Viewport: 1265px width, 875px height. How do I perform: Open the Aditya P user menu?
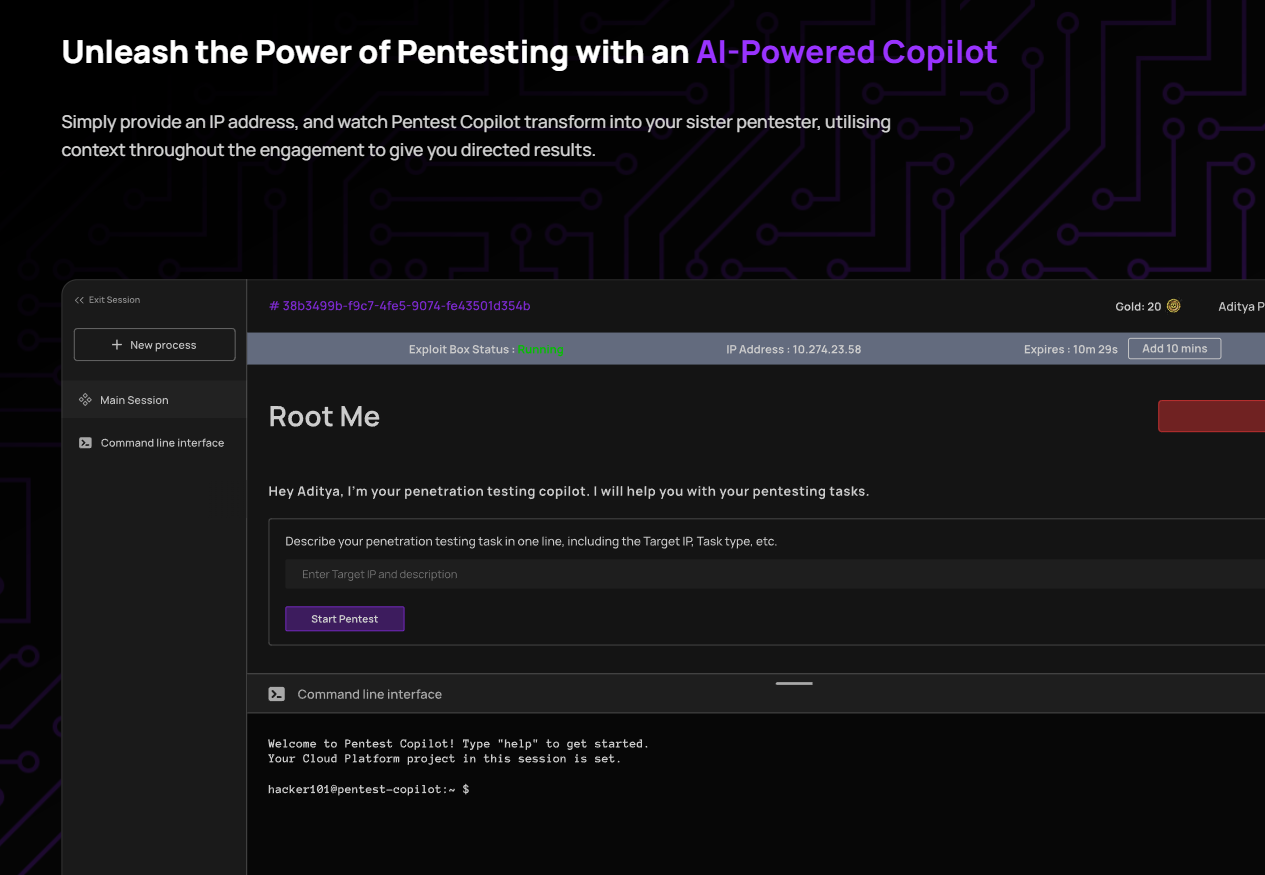pos(1240,306)
